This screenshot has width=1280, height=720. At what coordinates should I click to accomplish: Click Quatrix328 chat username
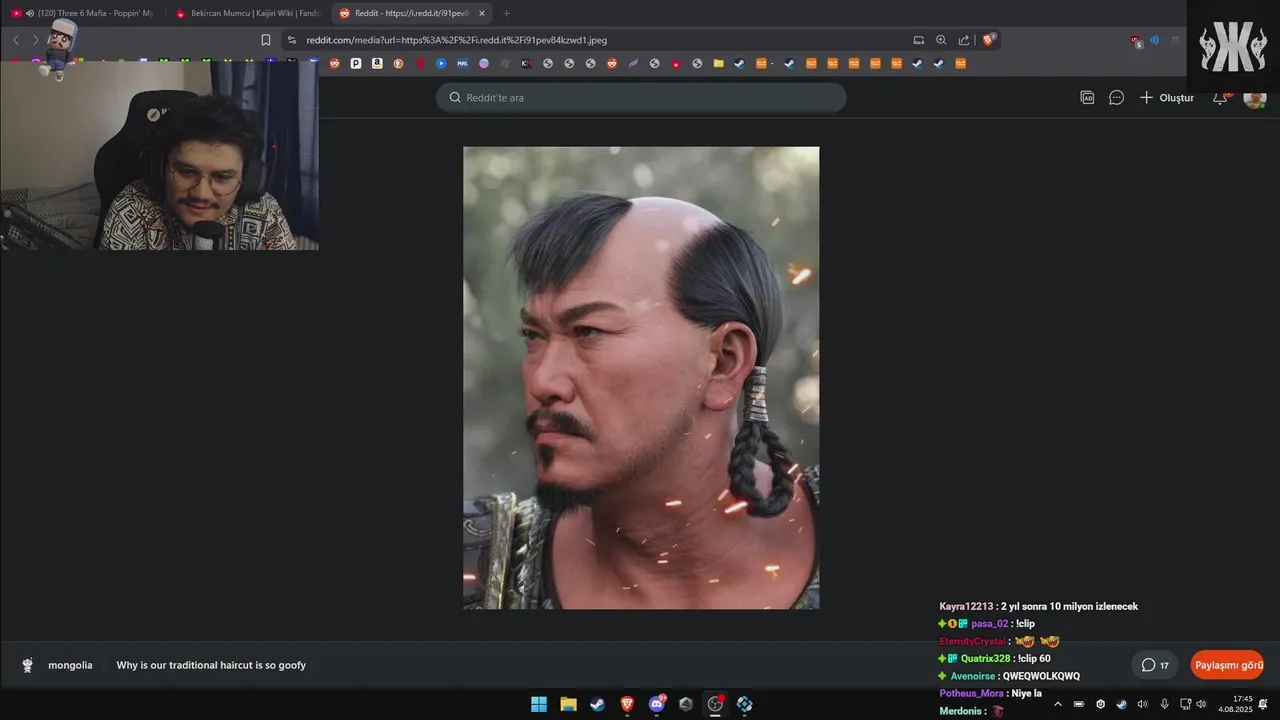985,658
